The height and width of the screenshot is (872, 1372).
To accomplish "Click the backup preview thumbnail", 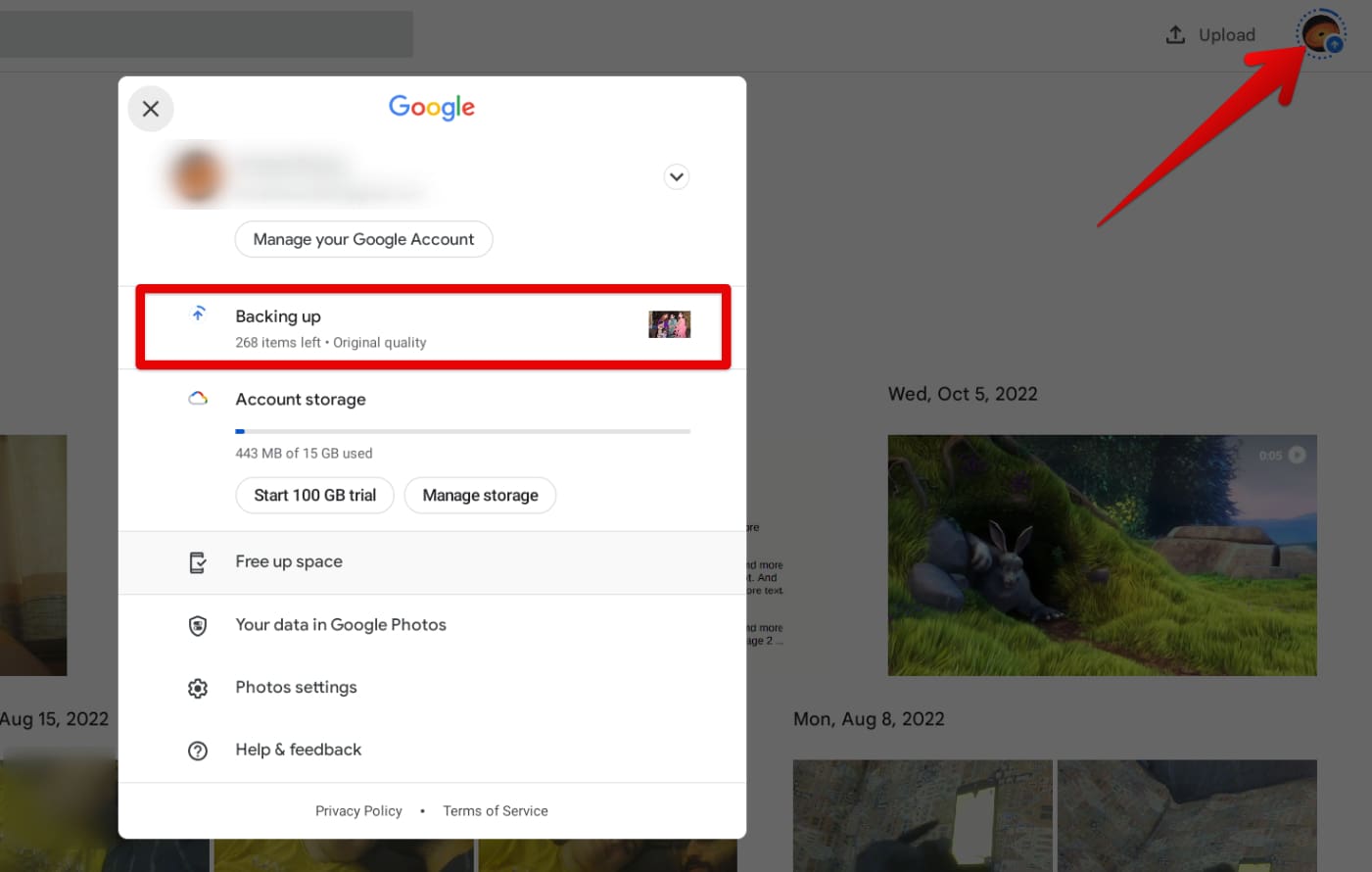I will (x=670, y=324).
